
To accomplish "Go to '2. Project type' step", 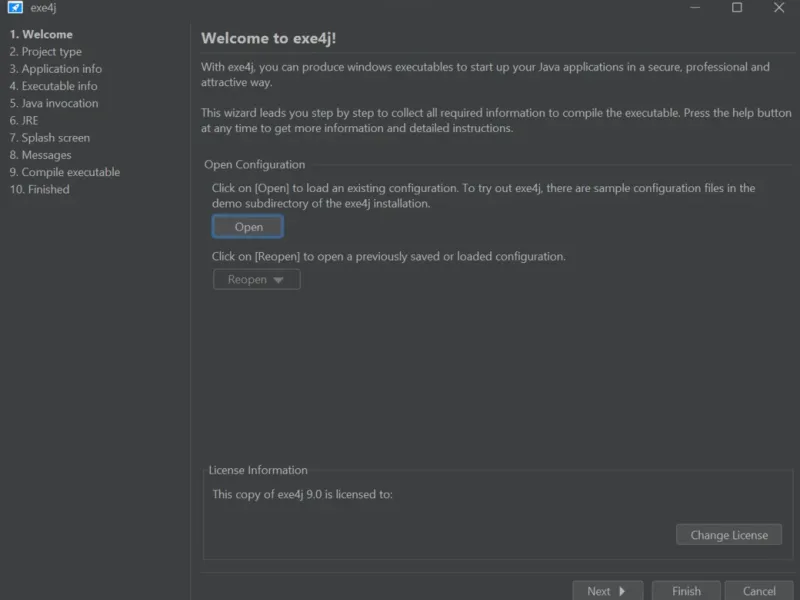I will point(45,52).
